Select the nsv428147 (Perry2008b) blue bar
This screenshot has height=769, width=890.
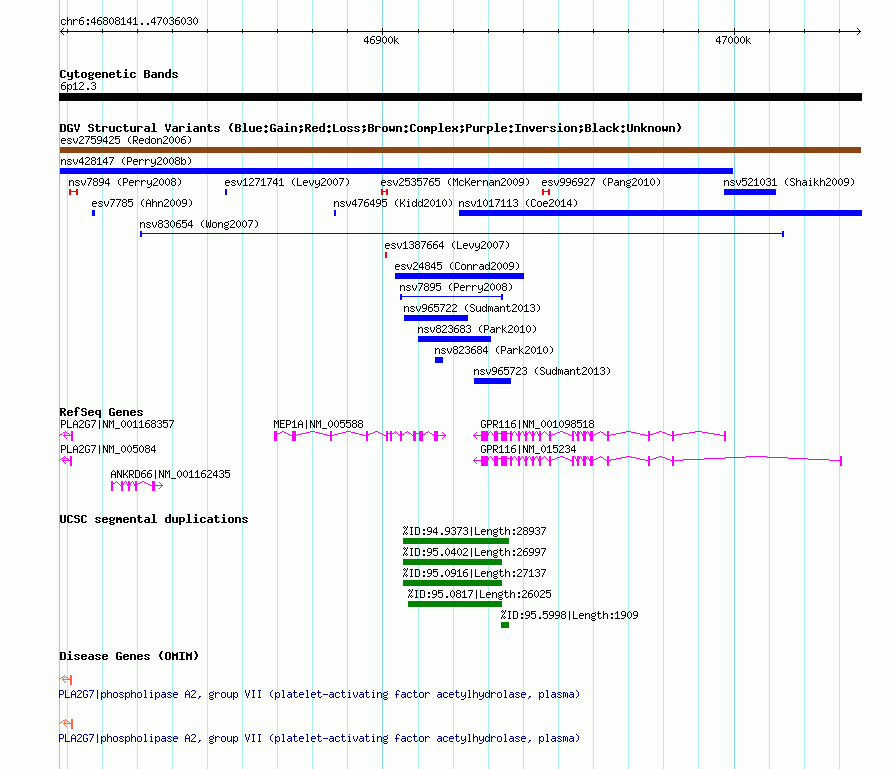click(x=396, y=171)
